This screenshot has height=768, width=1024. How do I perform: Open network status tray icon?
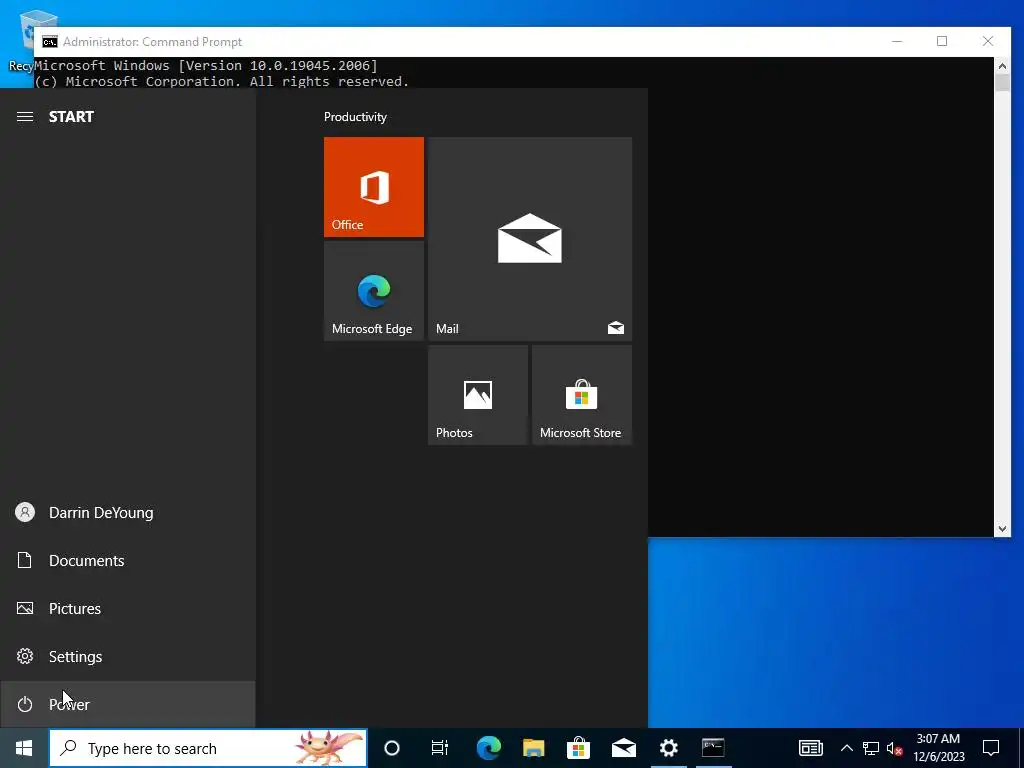871,748
